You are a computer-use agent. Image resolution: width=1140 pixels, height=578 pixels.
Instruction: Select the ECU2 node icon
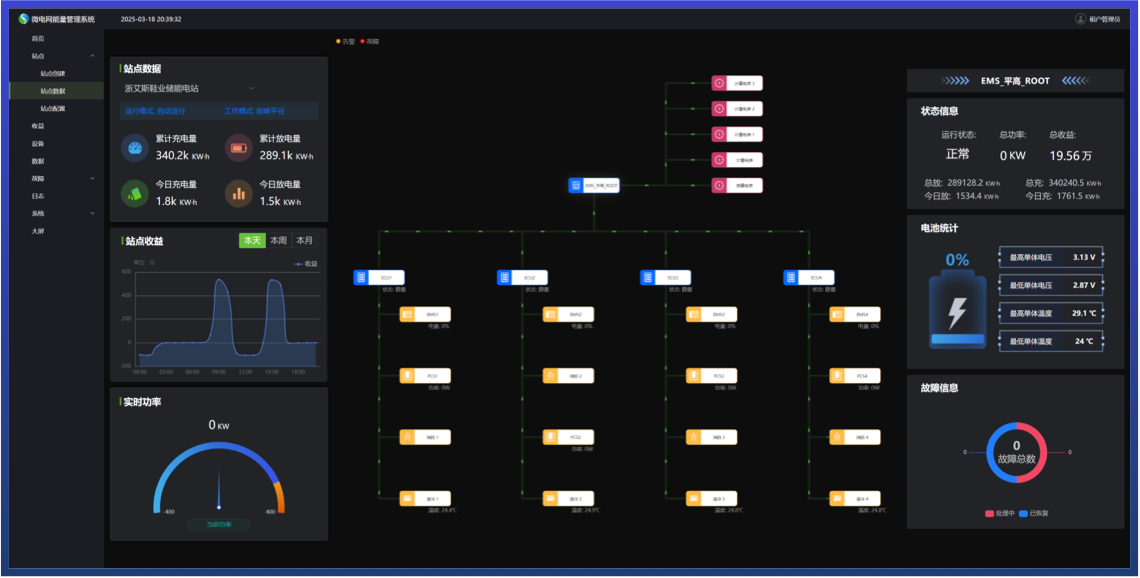pos(504,277)
